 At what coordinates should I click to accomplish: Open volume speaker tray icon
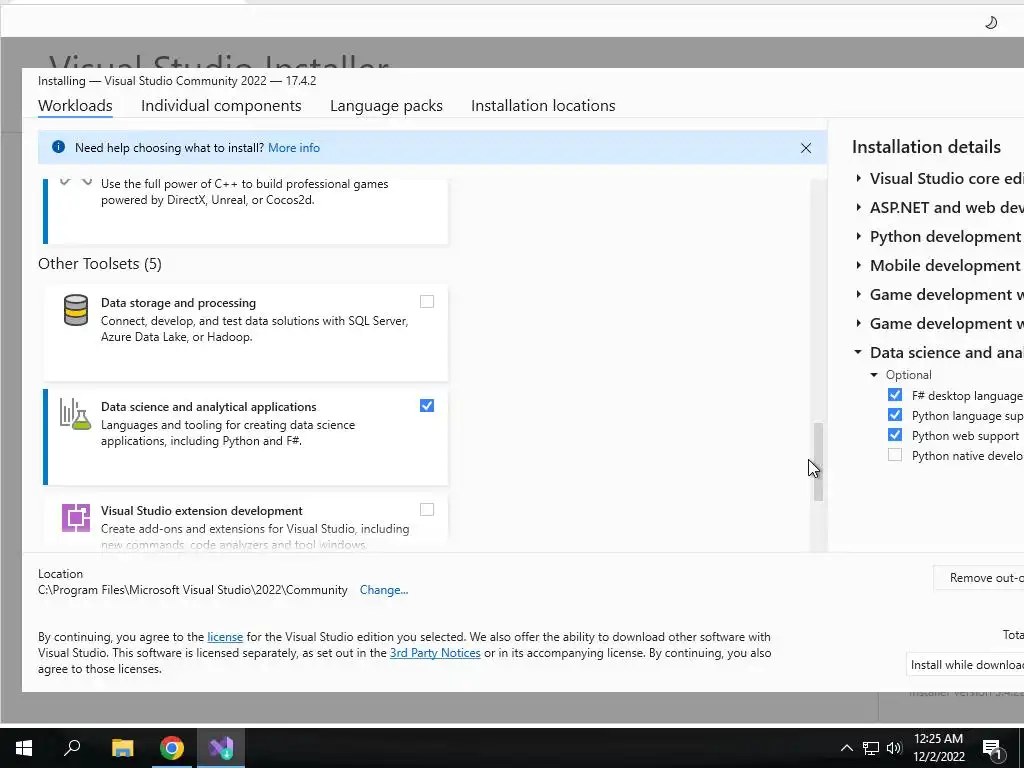coord(894,748)
